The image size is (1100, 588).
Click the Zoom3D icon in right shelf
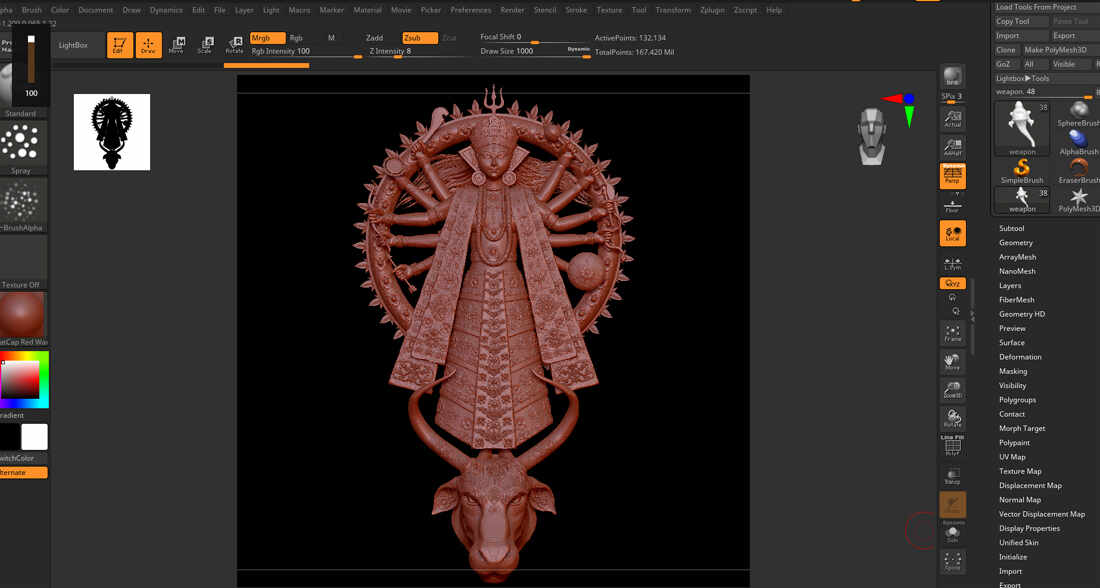[x=952, y=390]
